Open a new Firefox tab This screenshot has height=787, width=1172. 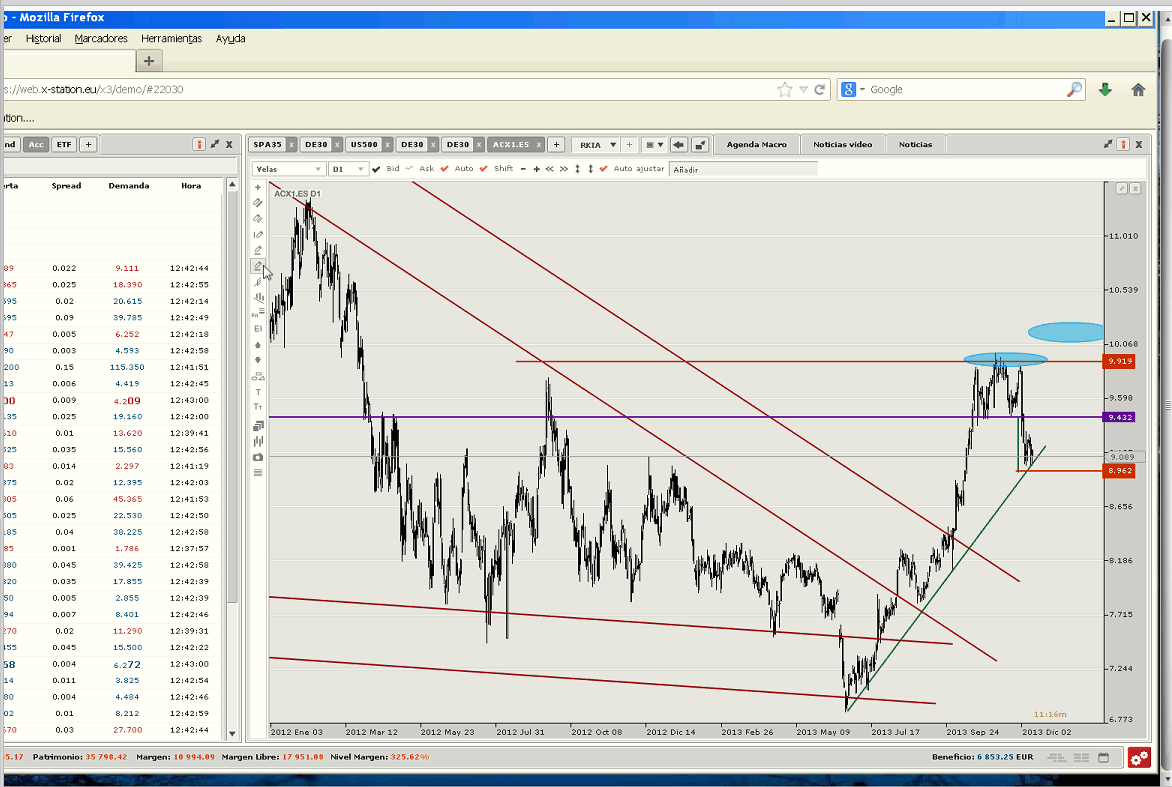[x=148, y=61]
